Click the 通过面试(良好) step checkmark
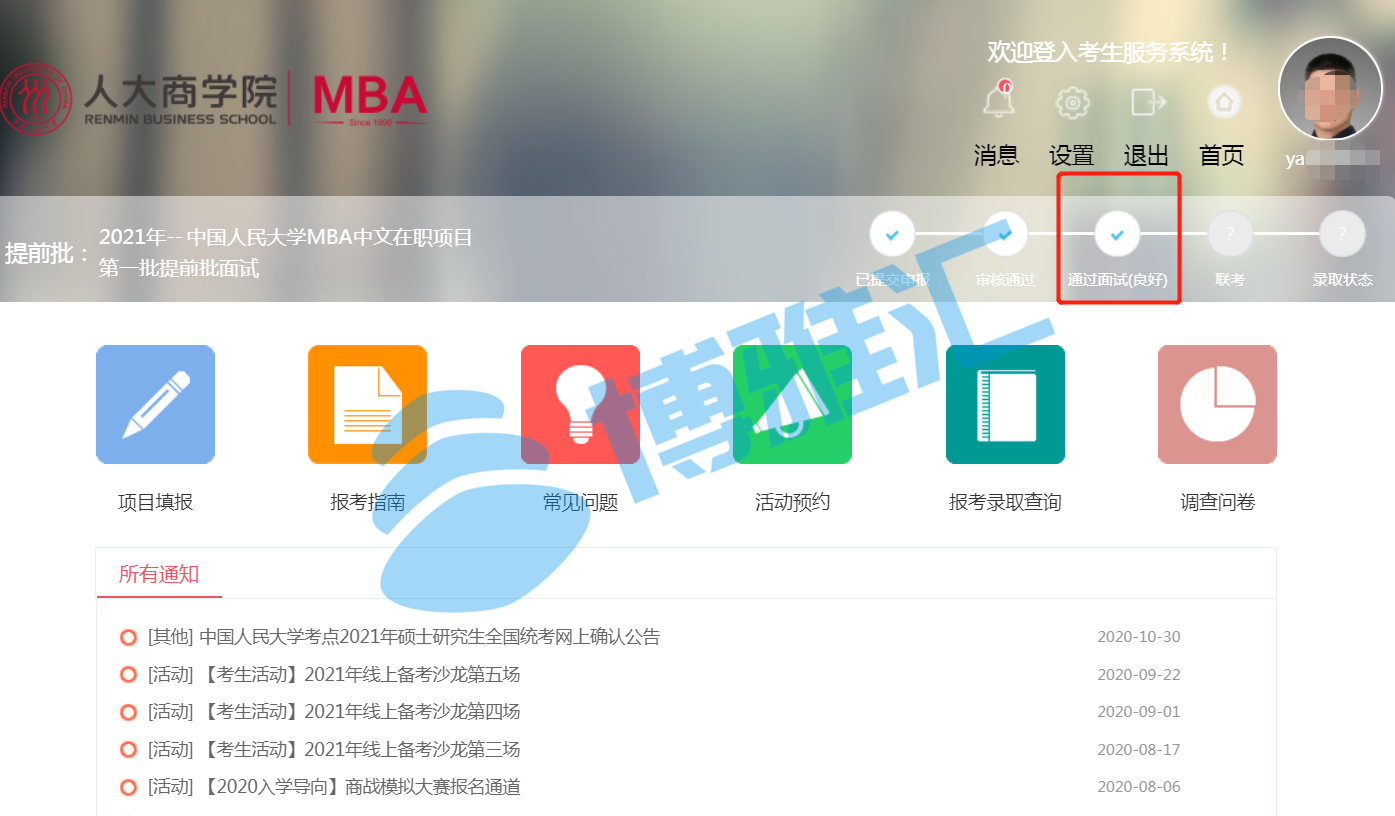Image resolution: width=1395 pixels, height=816 pixels. (x=1117, y=234)
